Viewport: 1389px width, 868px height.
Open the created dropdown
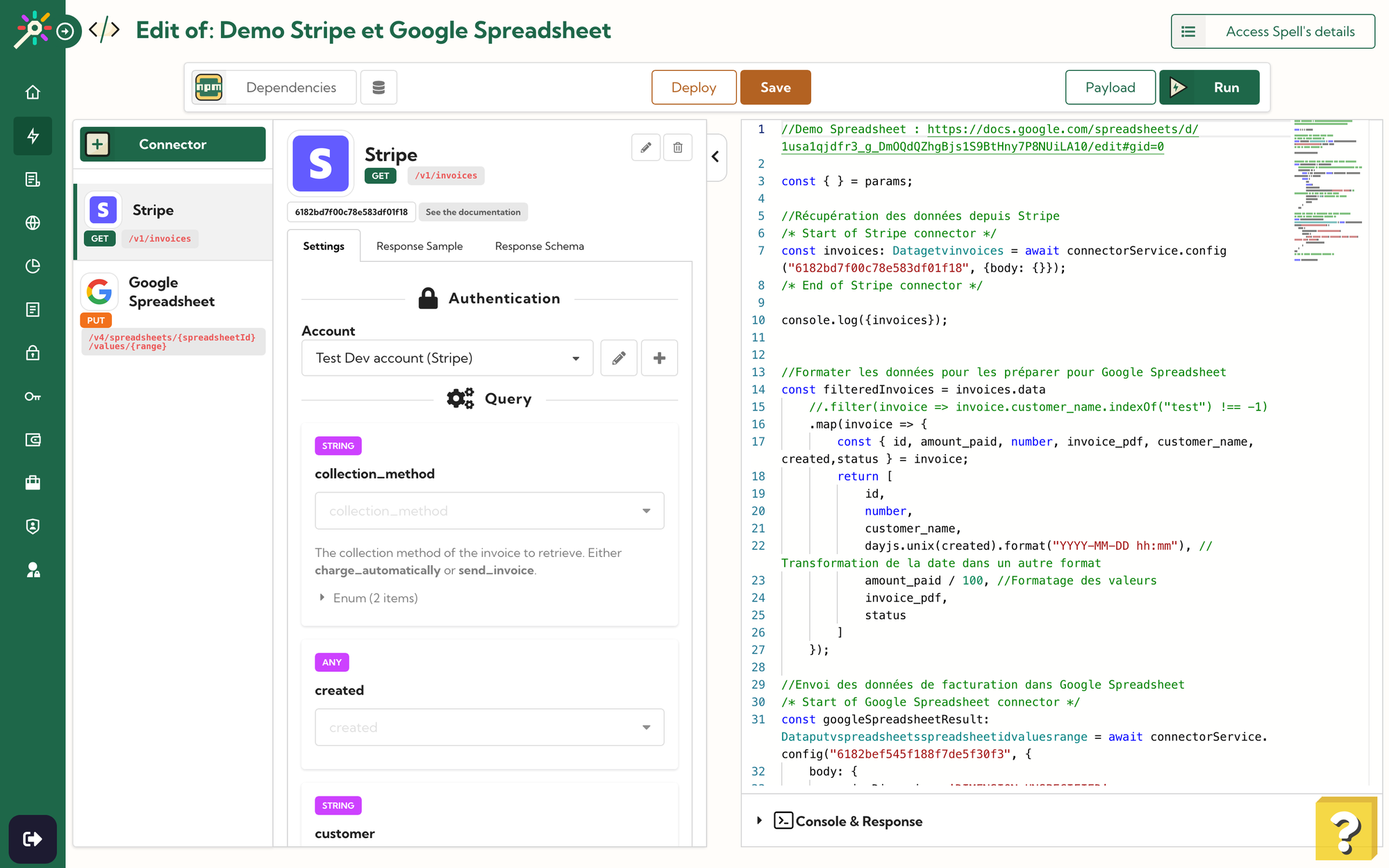click(490, 727)
